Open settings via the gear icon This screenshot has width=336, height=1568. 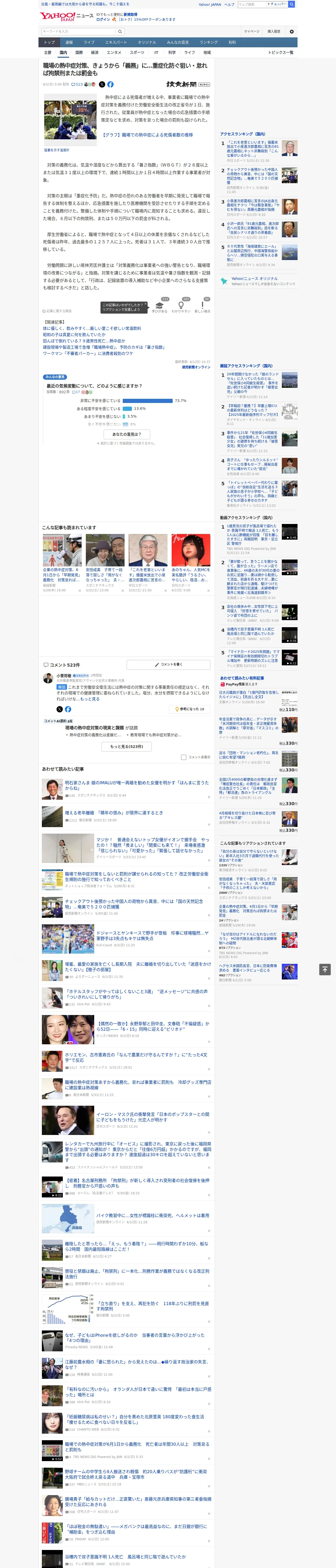pyautogui.click(x=291, y=32)
